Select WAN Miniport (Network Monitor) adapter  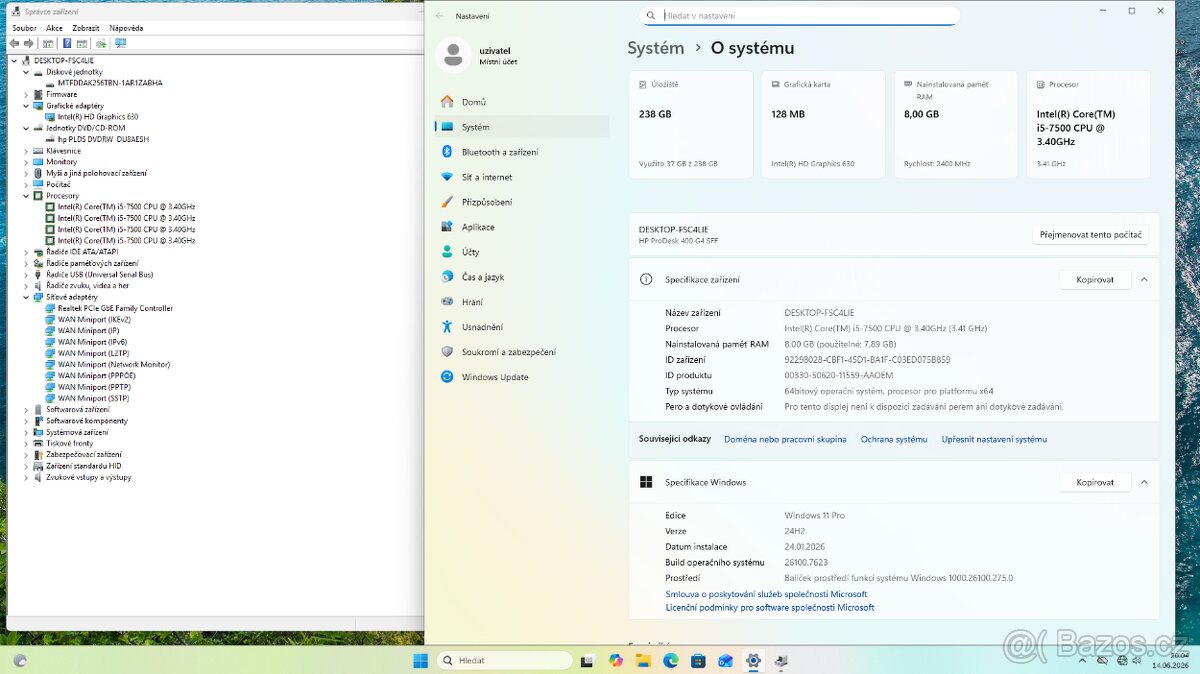(x=113, y=365)
